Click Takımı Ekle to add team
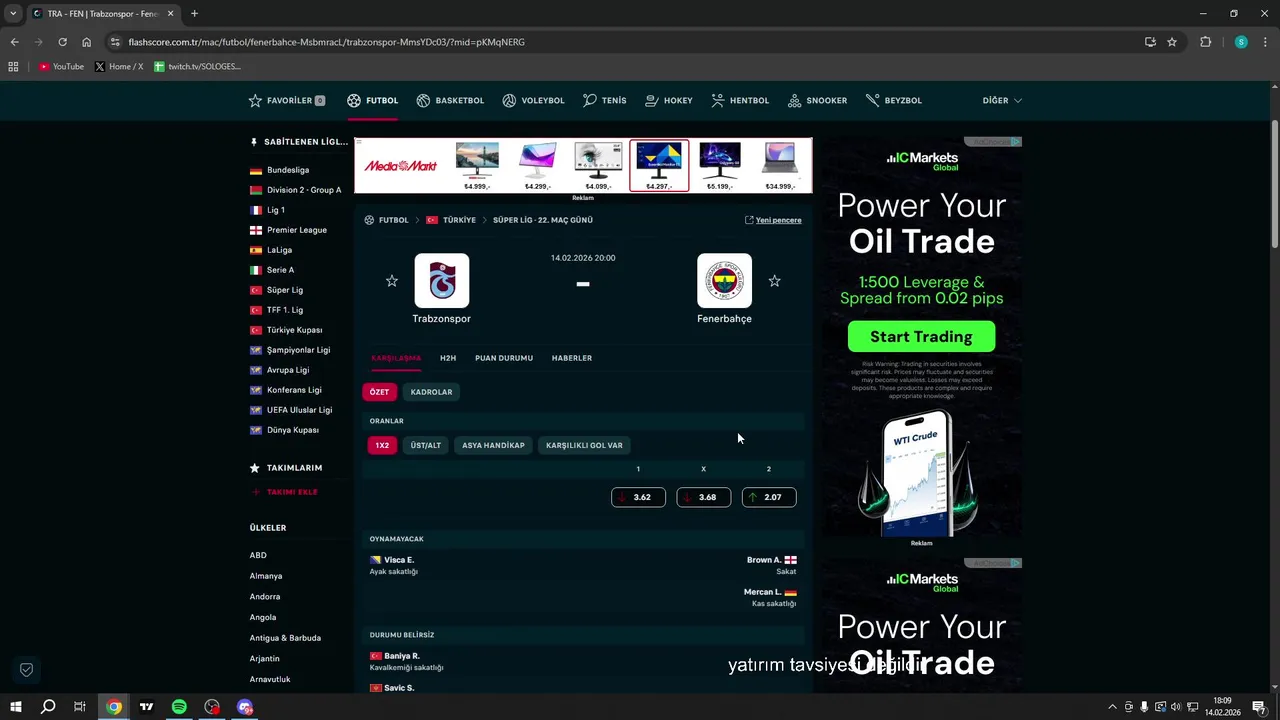 point(284,492)
